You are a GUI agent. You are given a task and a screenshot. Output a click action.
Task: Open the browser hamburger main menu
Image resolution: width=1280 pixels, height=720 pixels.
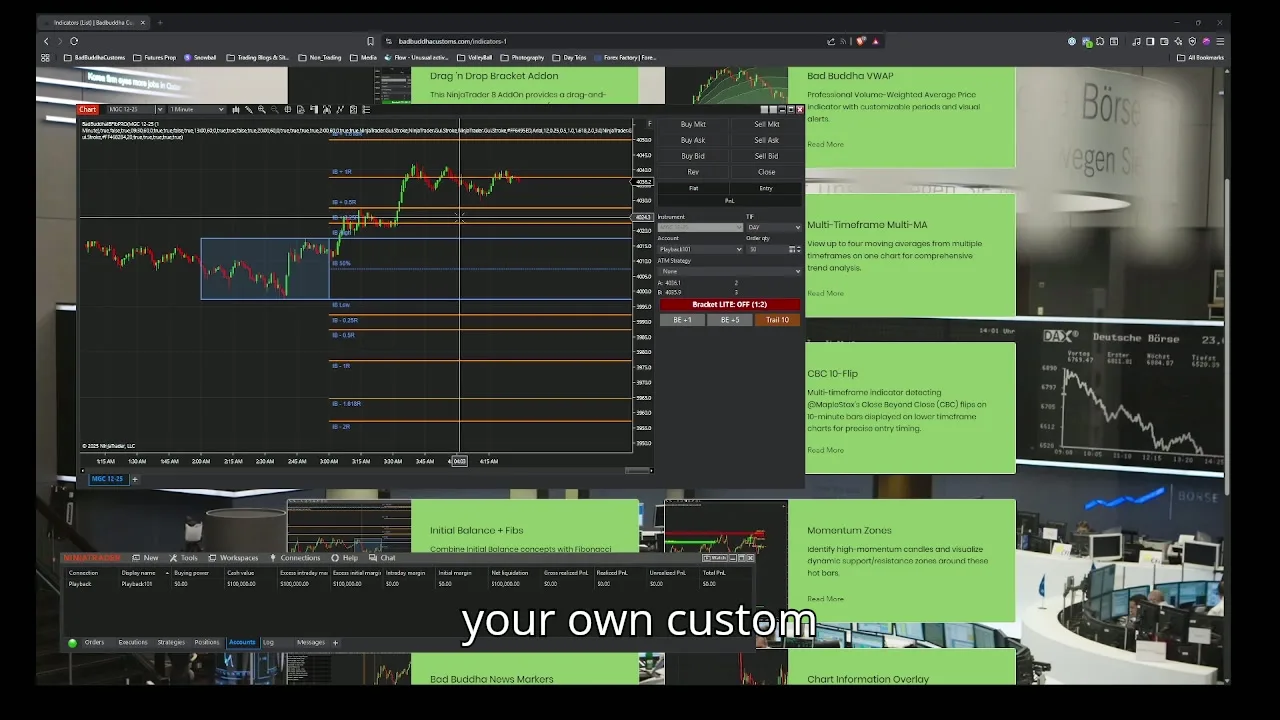tap(1220, 41)
